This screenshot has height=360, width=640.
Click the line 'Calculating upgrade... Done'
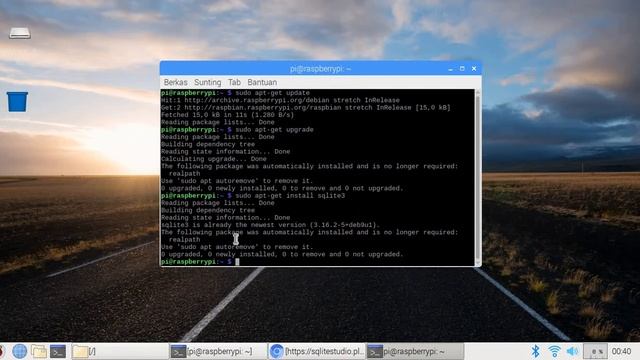[214, 159]
